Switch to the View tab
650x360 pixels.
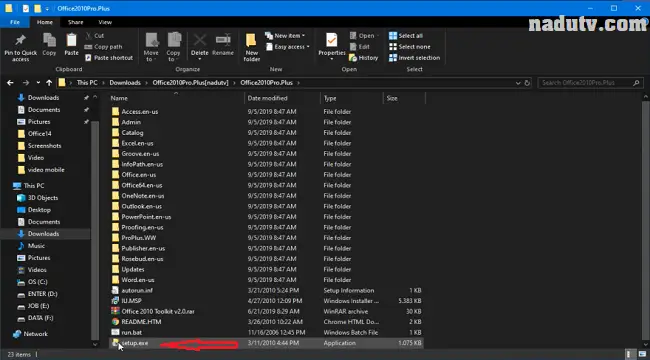(x=105, y=22)
